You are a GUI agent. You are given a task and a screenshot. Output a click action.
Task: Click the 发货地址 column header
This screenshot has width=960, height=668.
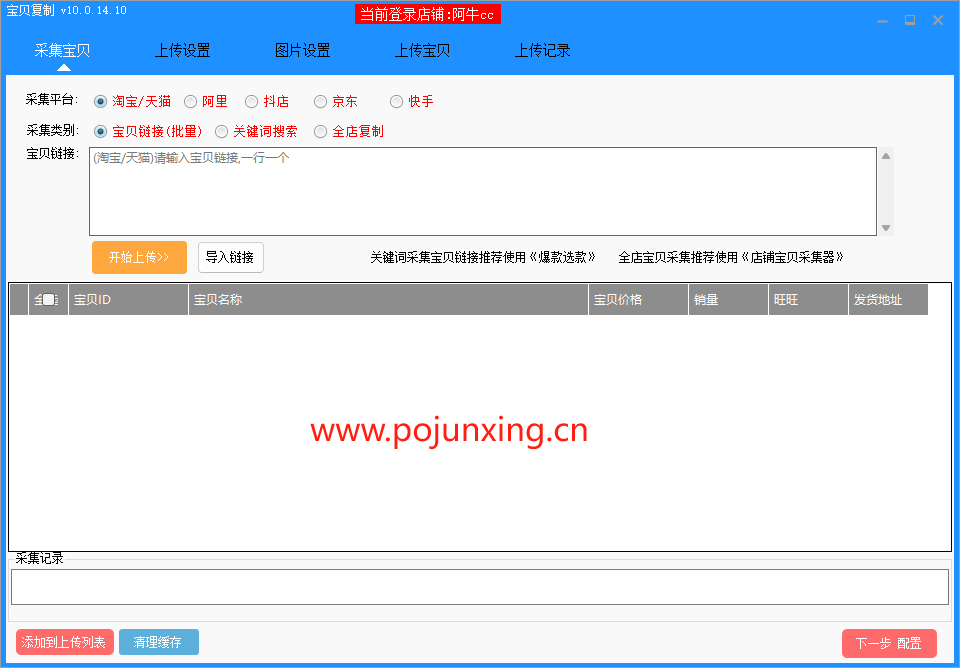[888, 299]
